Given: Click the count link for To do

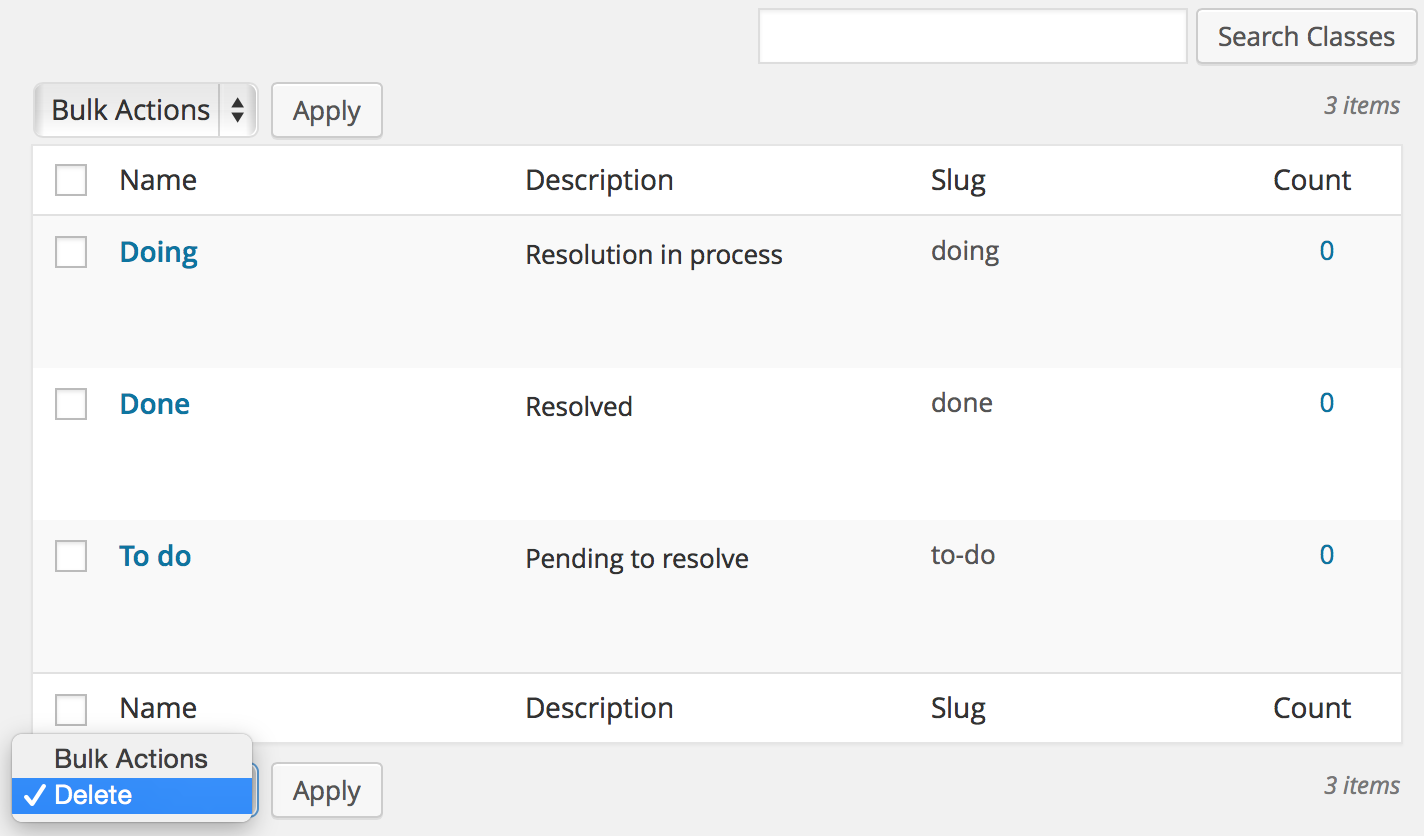Looking at the screenshot, I should point(1327,555).
